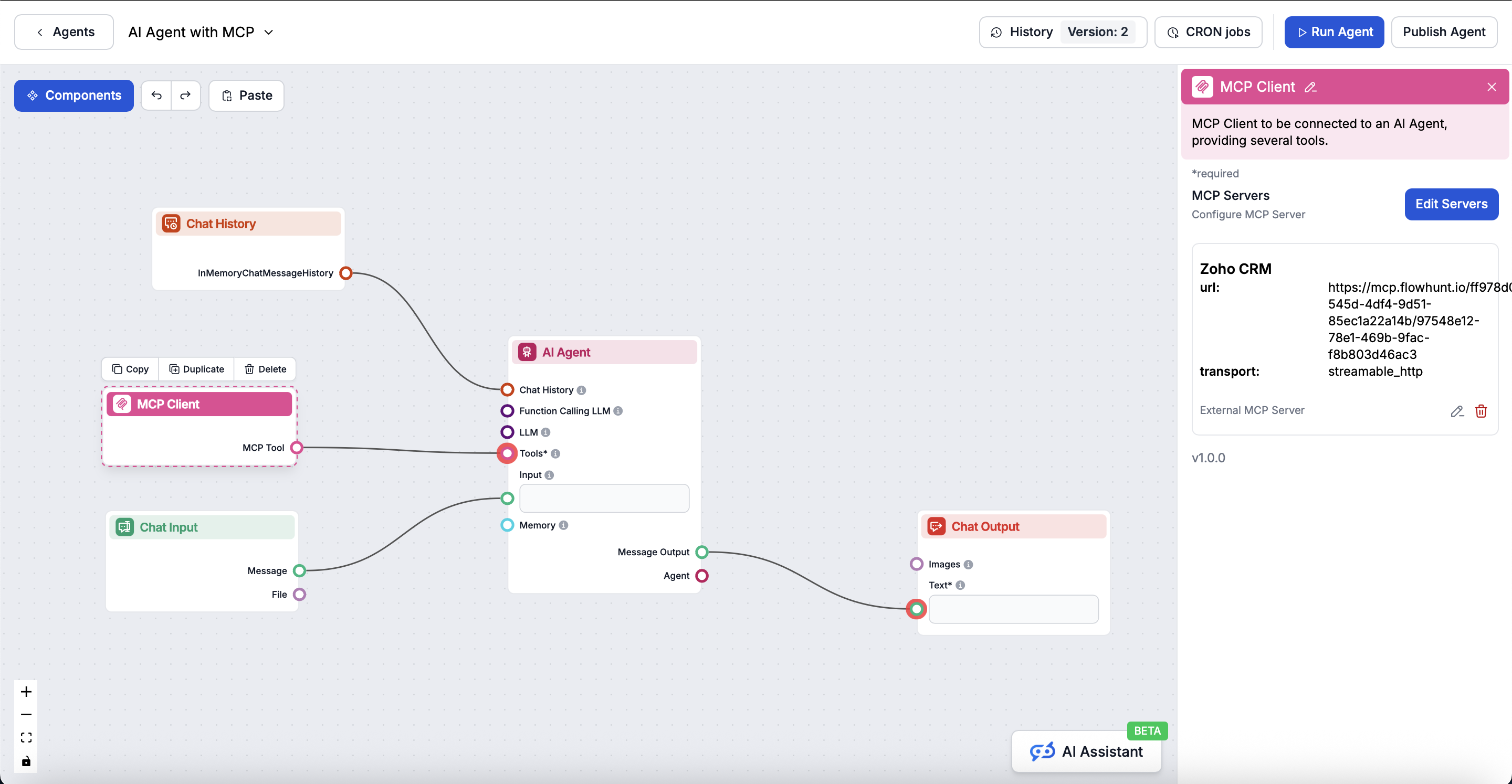The width and height of the screenshot is (1512, 784).
Task: Undo the last canvas action
Action: coord(156,95)
